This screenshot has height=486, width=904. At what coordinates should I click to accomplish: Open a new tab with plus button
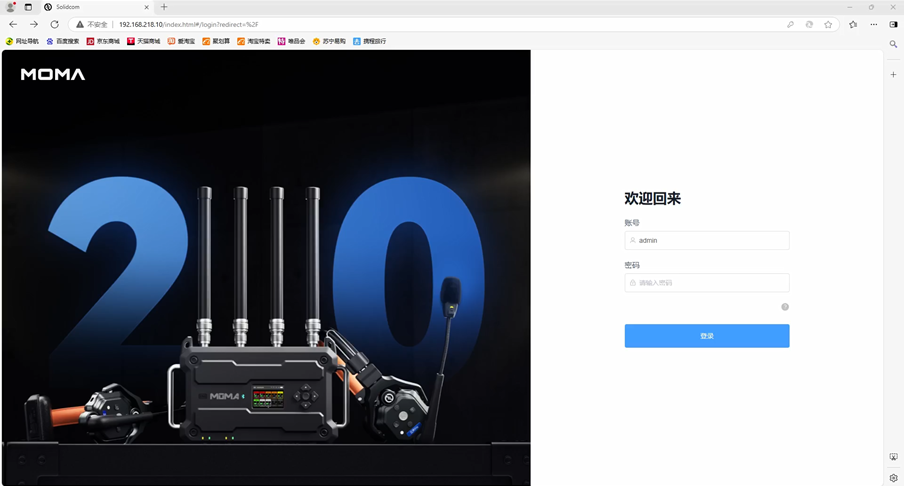pos(164,7)
